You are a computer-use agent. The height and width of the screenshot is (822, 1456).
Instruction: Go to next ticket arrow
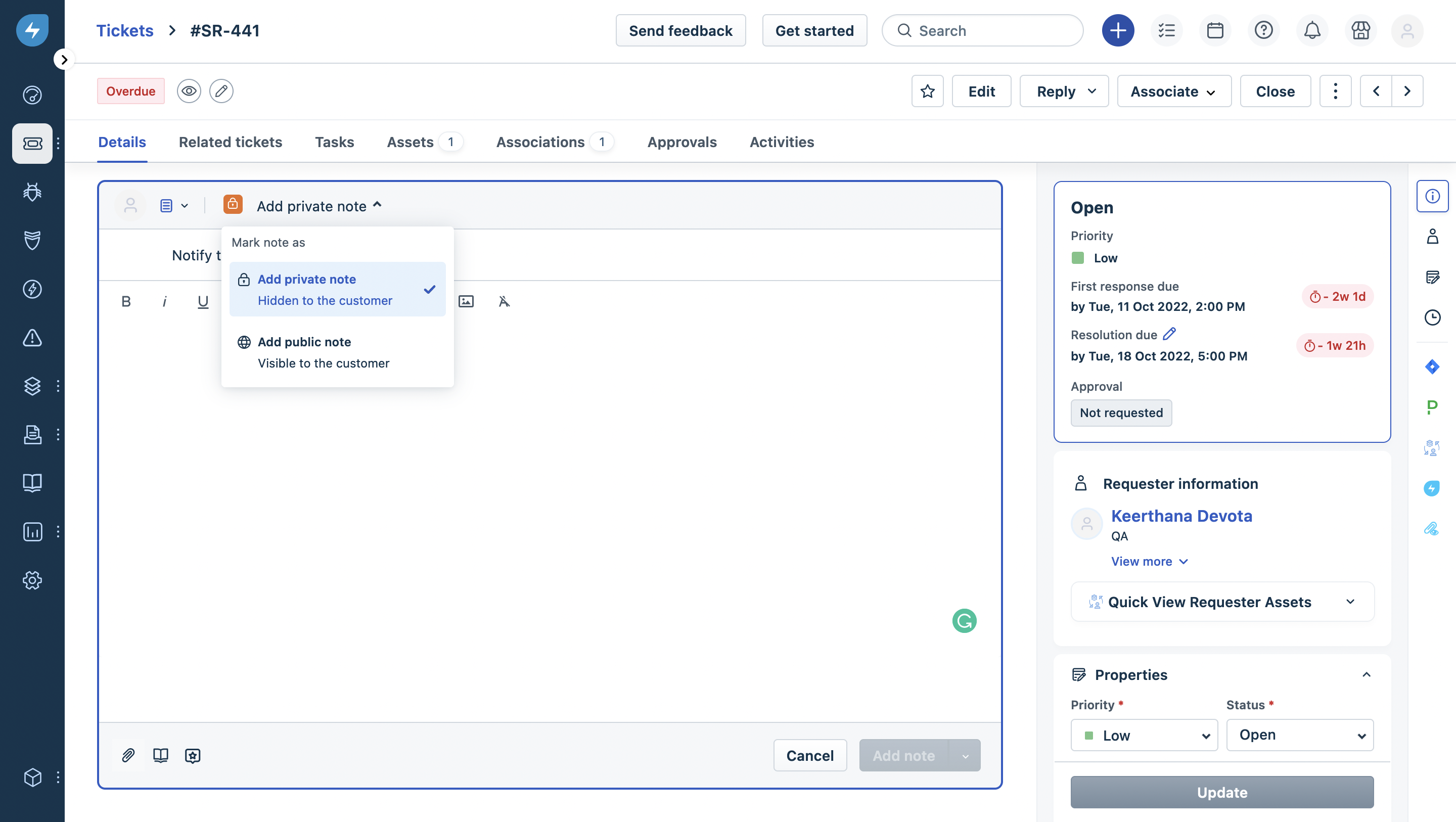[1407, 91]
